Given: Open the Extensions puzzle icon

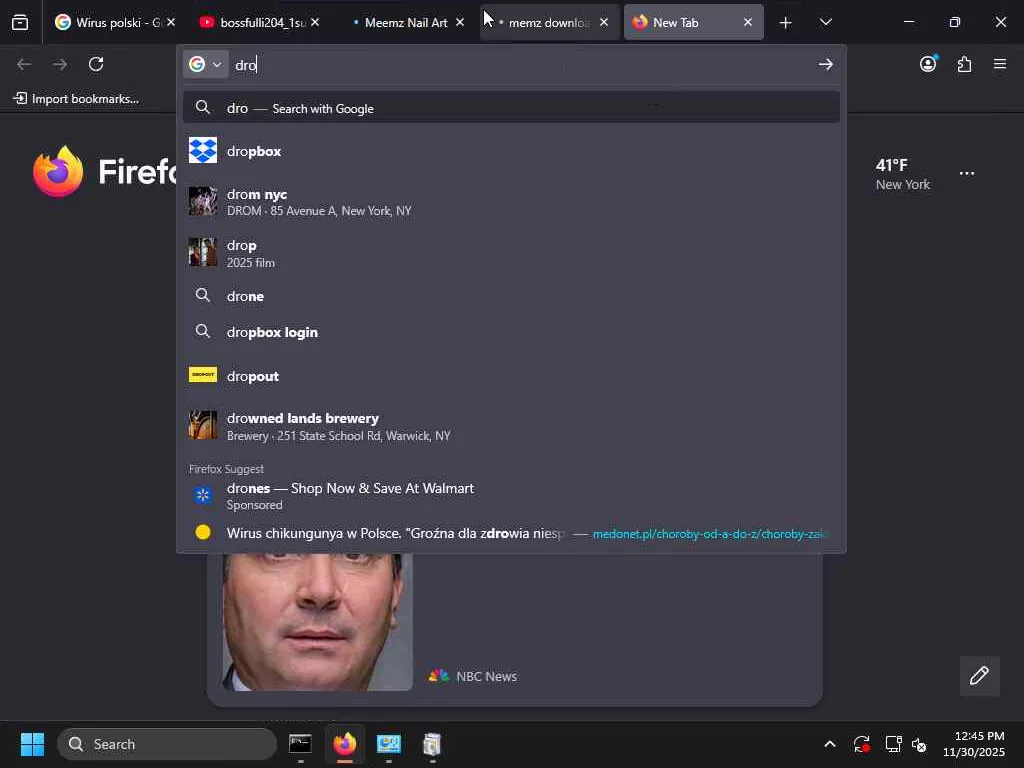Looking at the screenshot, I should (x=965, y=64).
